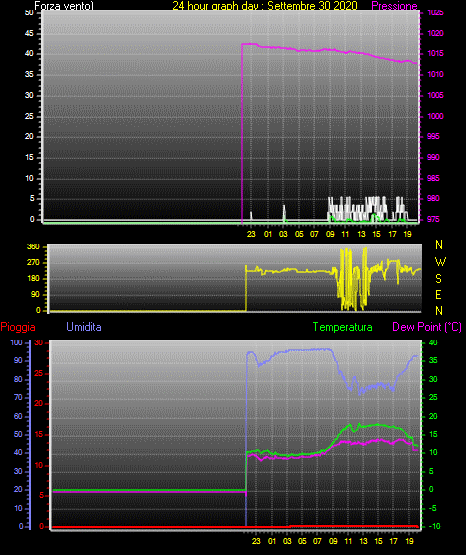Click the 60 humidity axis value

18,416
